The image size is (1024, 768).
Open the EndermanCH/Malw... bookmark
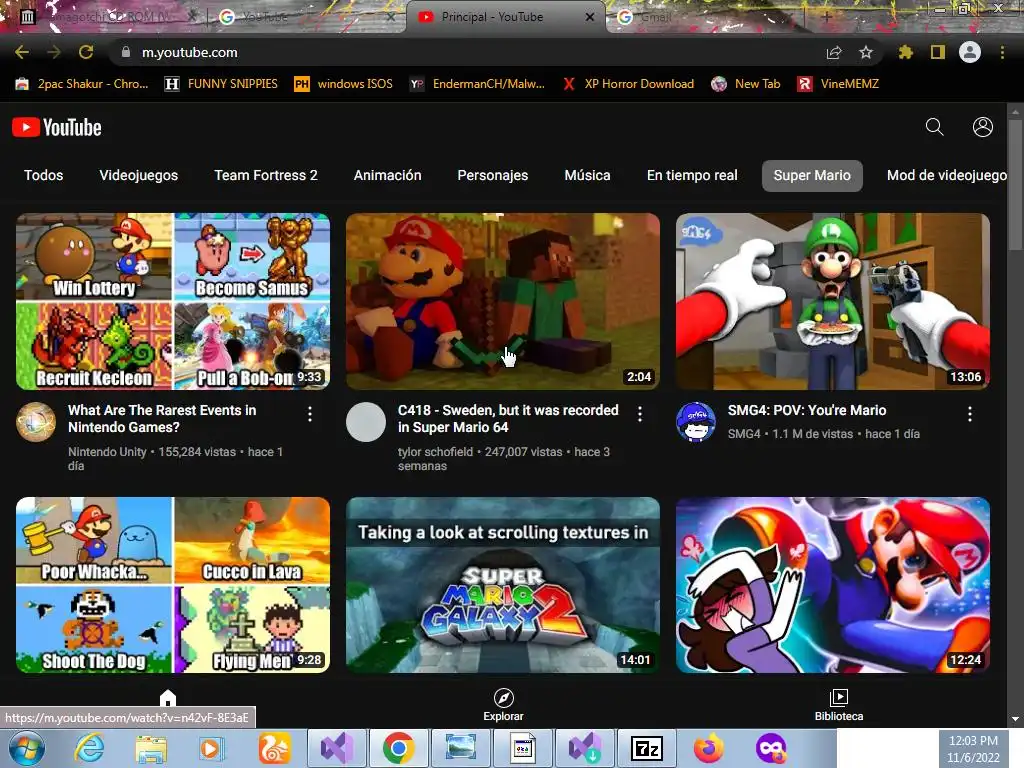[477, 84]
